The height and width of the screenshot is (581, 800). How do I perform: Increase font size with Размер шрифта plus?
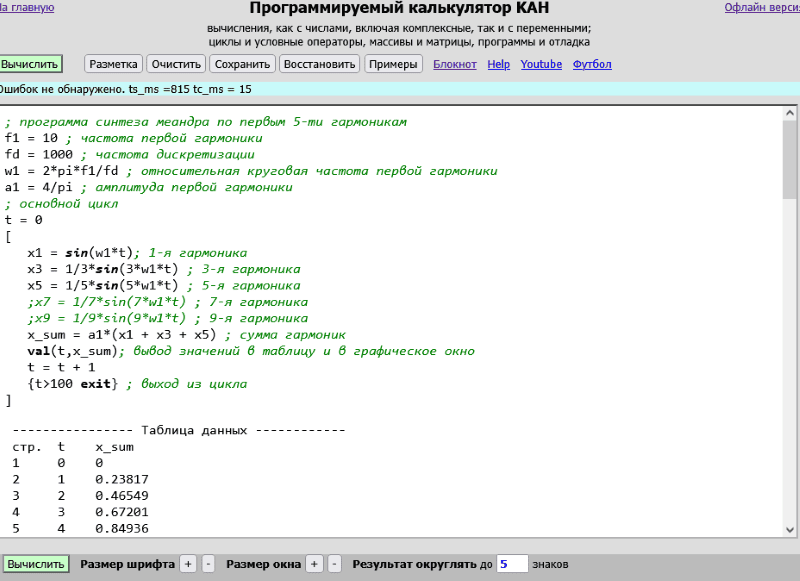point(187,564)
